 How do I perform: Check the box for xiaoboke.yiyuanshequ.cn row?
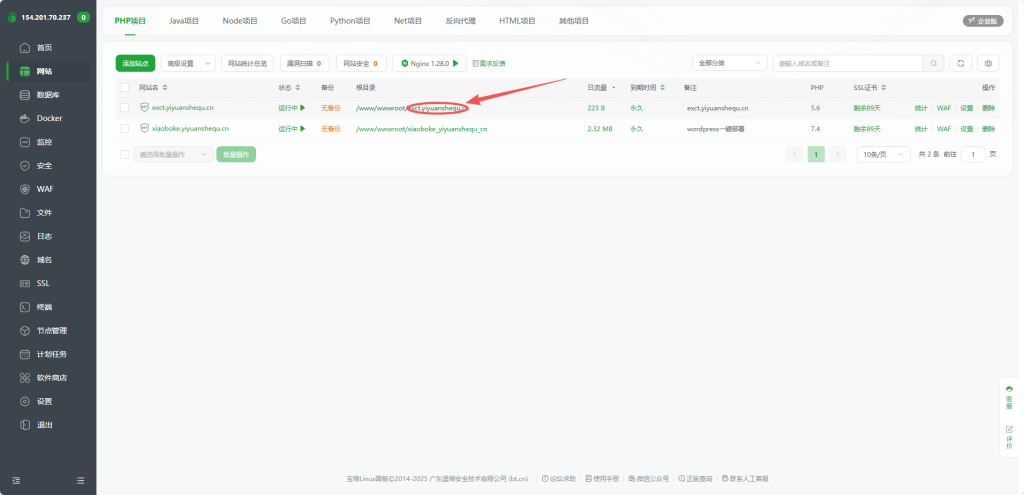click(124, 129)
